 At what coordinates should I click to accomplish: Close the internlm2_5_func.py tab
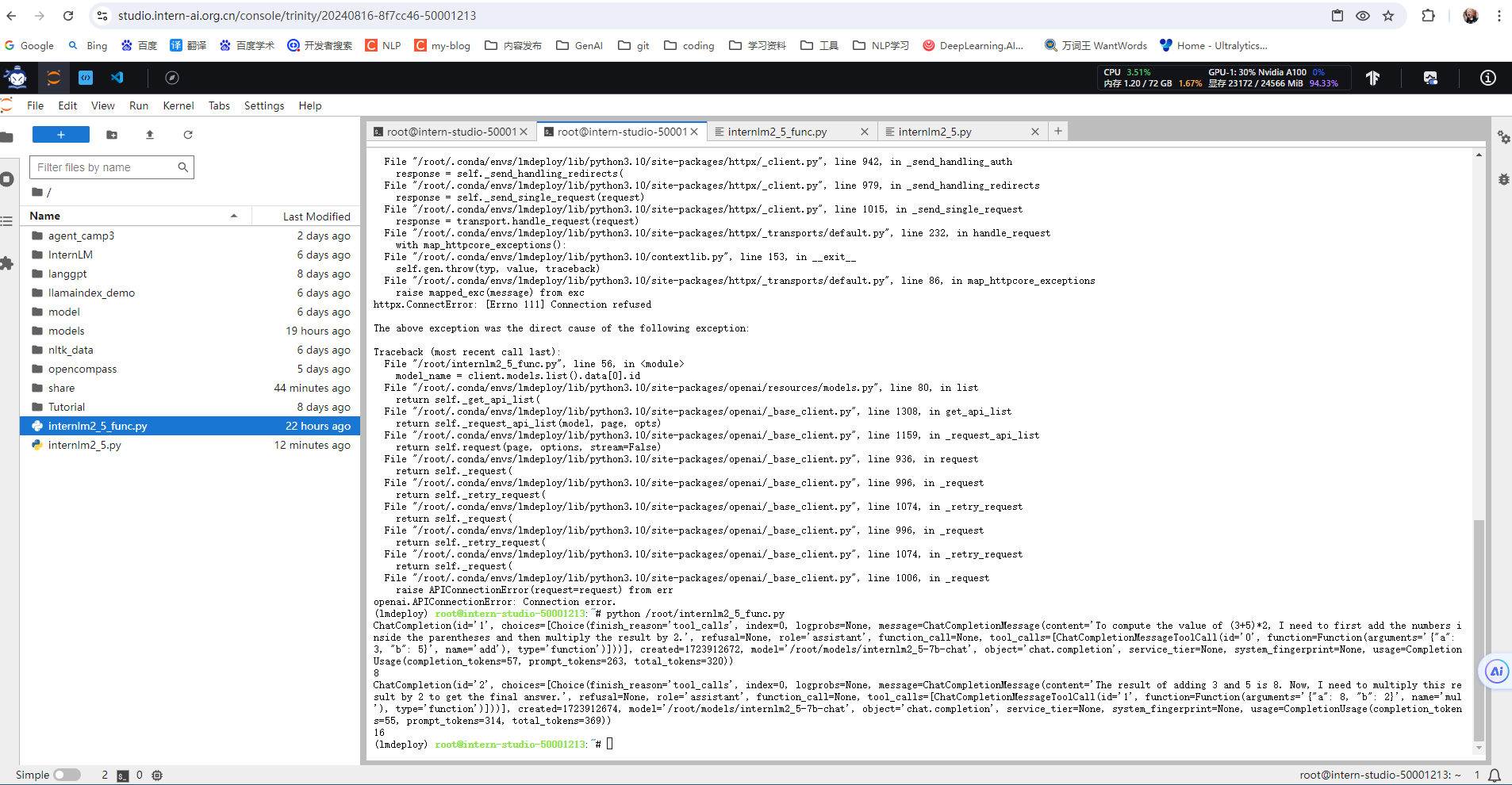pos(865,132)
